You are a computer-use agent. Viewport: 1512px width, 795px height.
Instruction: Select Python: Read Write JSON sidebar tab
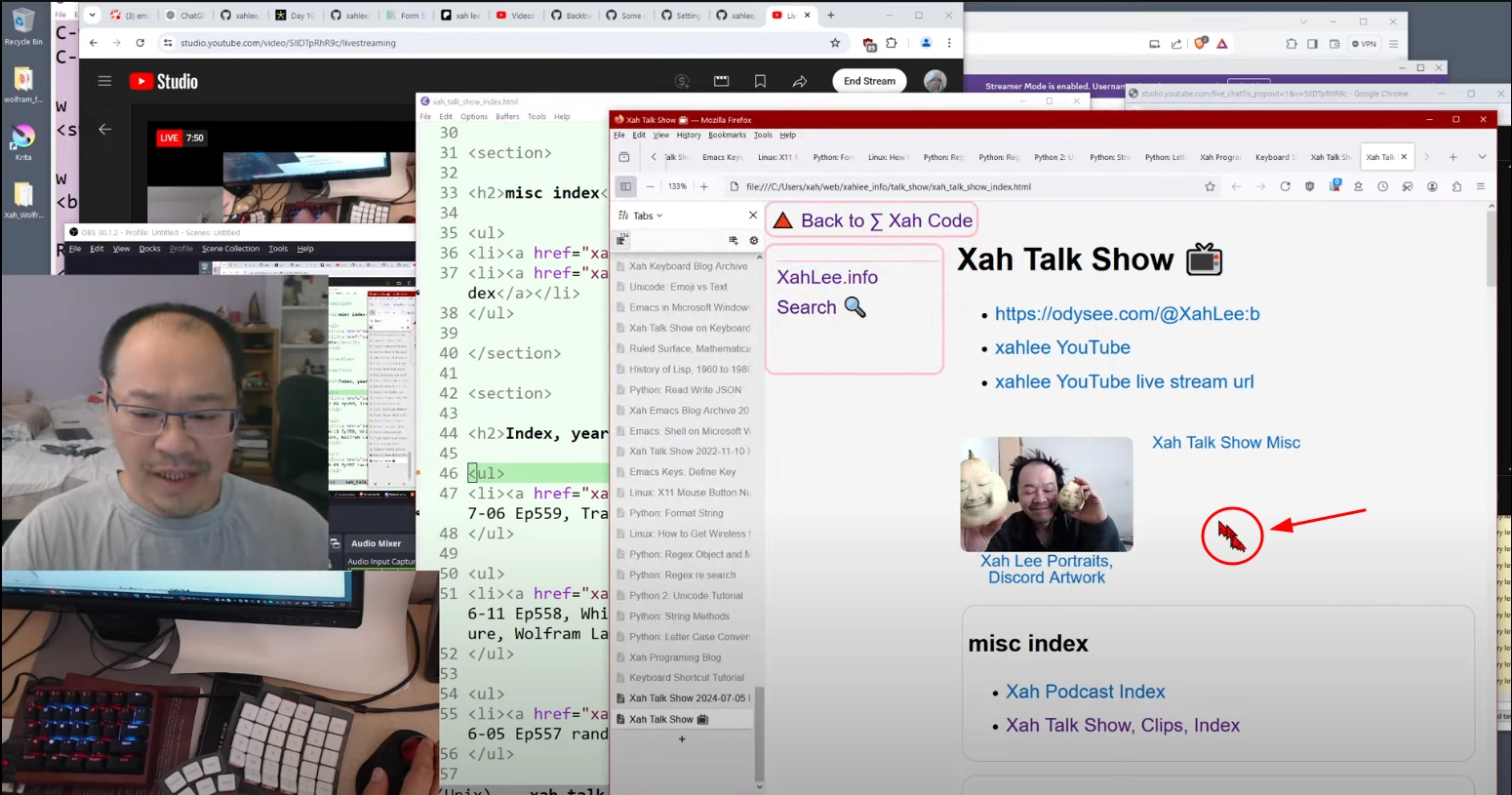pos(683,390)
